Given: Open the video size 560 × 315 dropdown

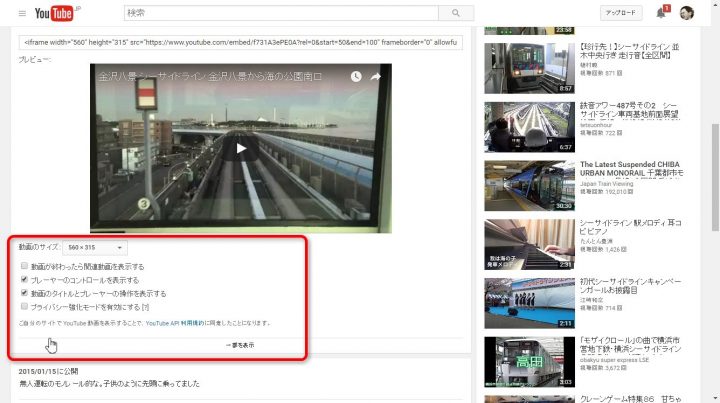Looking at the screenshot, I should [x=95, y=247].
